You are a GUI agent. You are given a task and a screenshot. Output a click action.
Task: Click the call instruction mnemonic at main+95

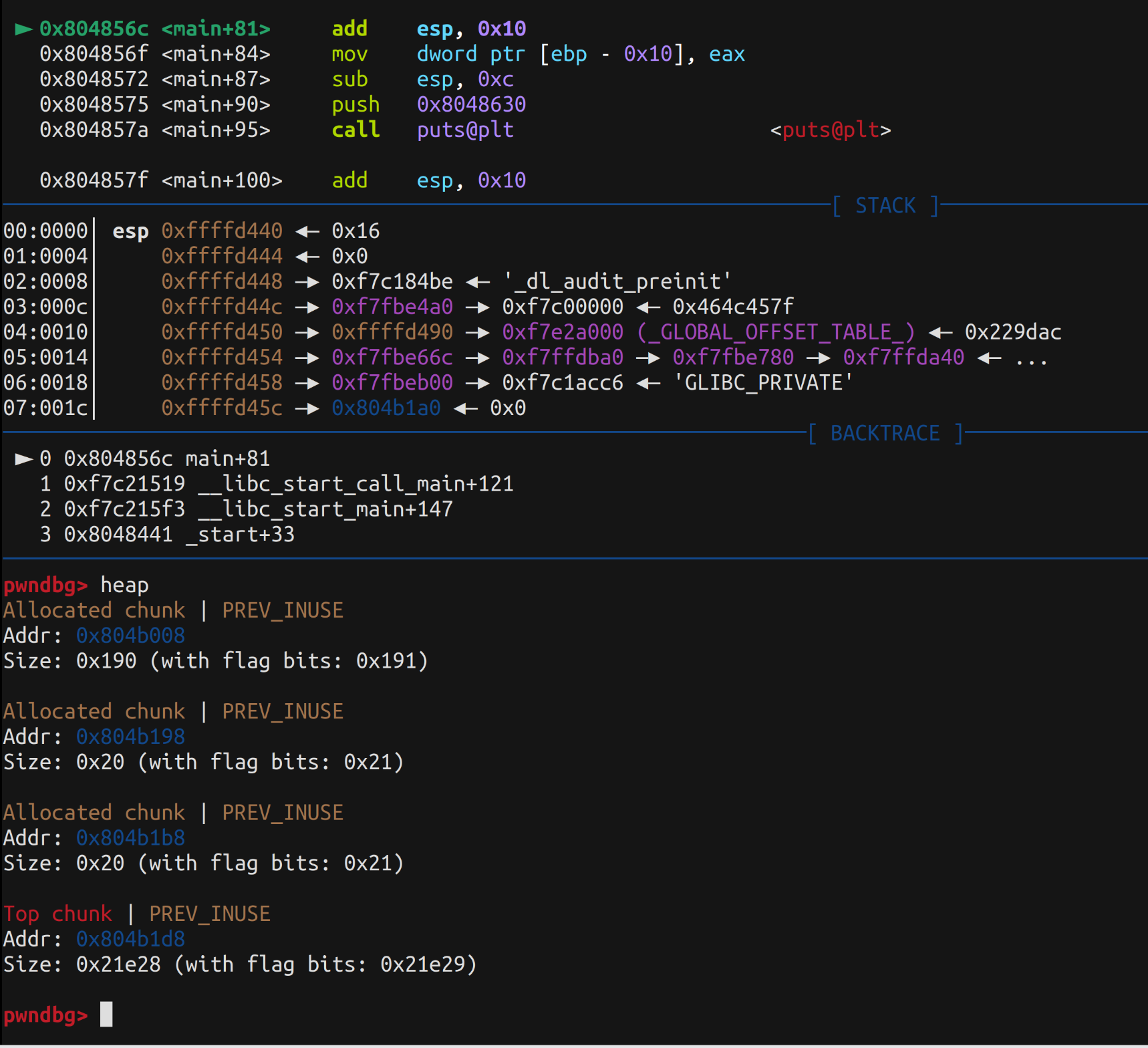355,130
